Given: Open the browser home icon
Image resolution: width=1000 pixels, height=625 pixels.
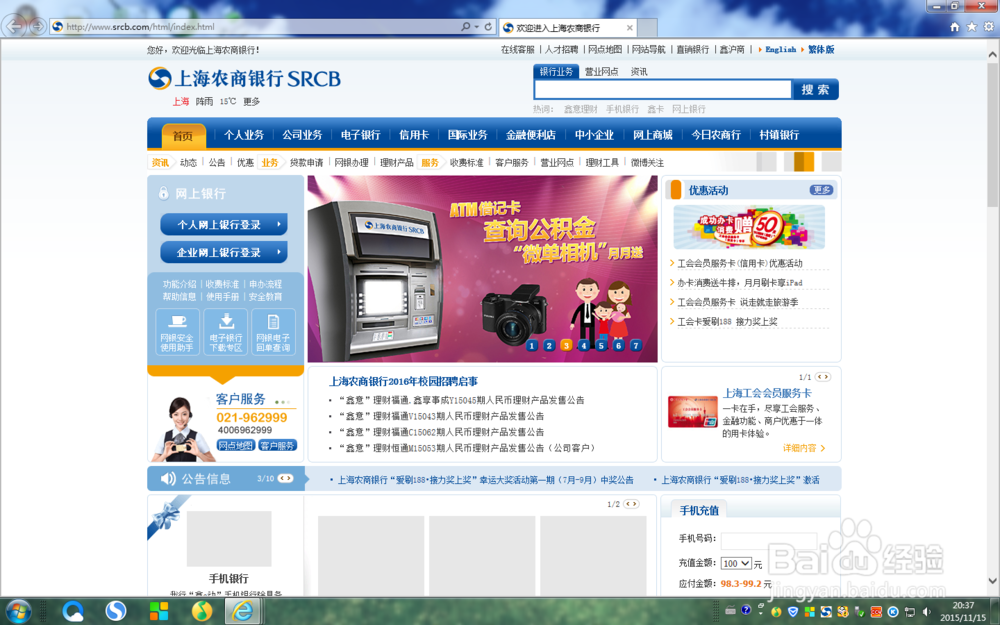Looking at the screenshot, I should 955,27.
